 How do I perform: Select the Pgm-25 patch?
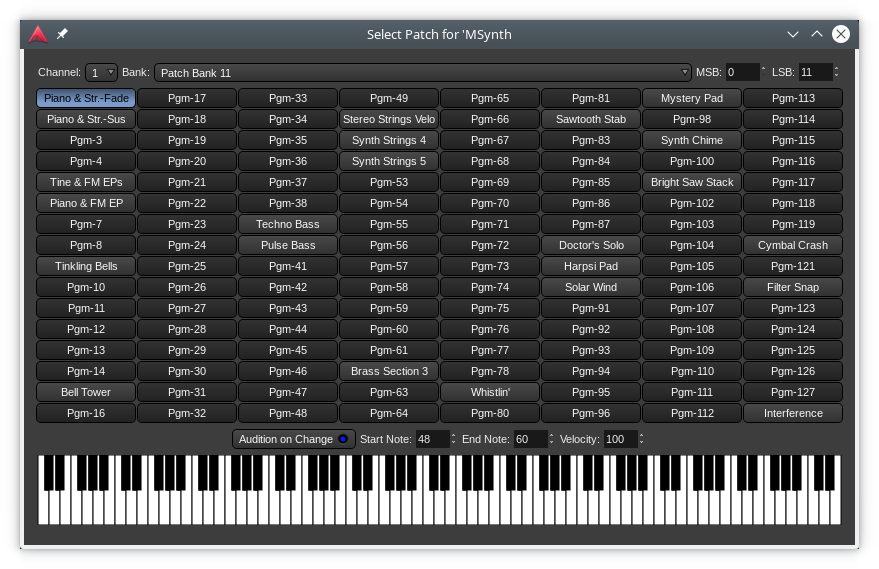point(187,266)
